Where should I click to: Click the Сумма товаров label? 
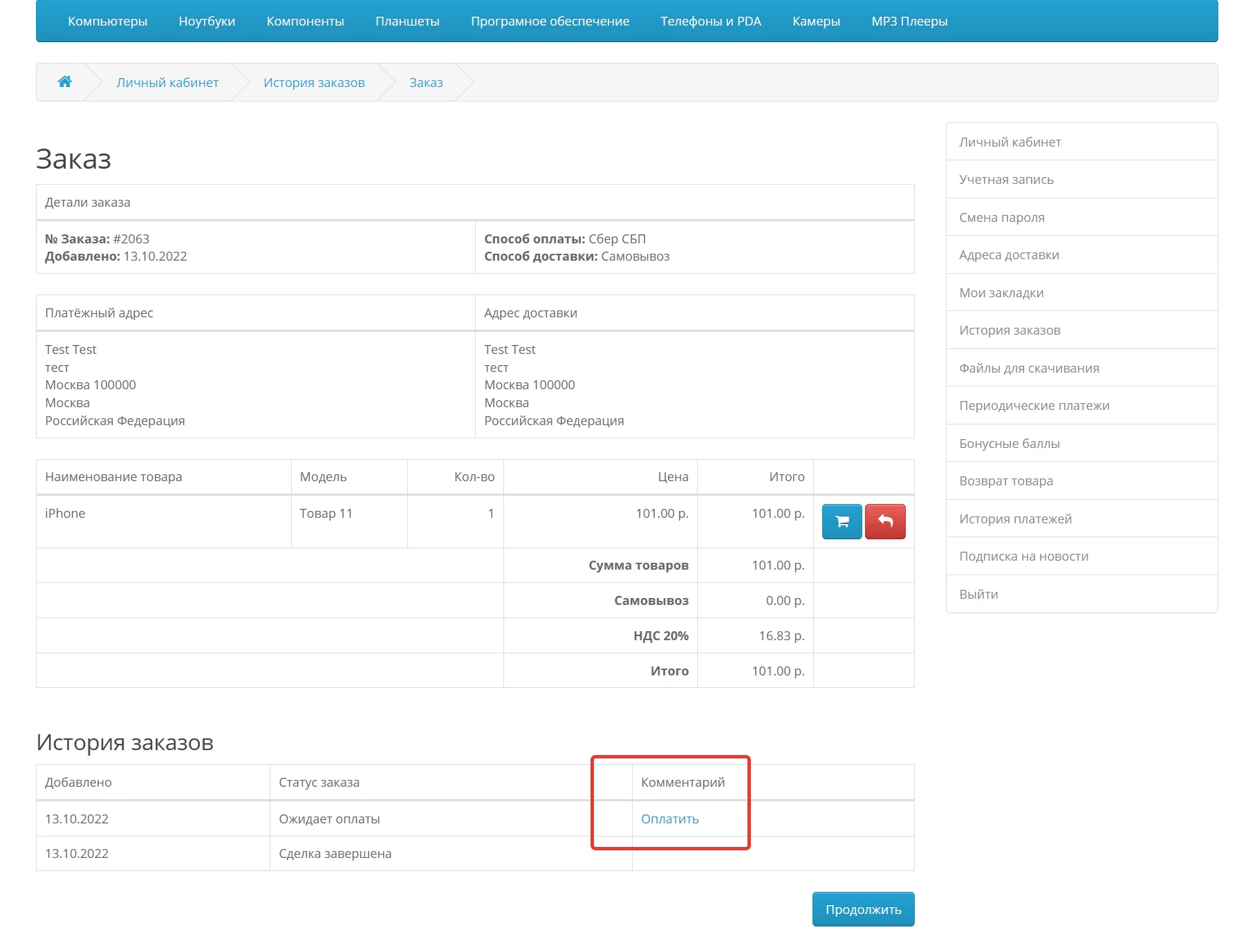[638, 565]
